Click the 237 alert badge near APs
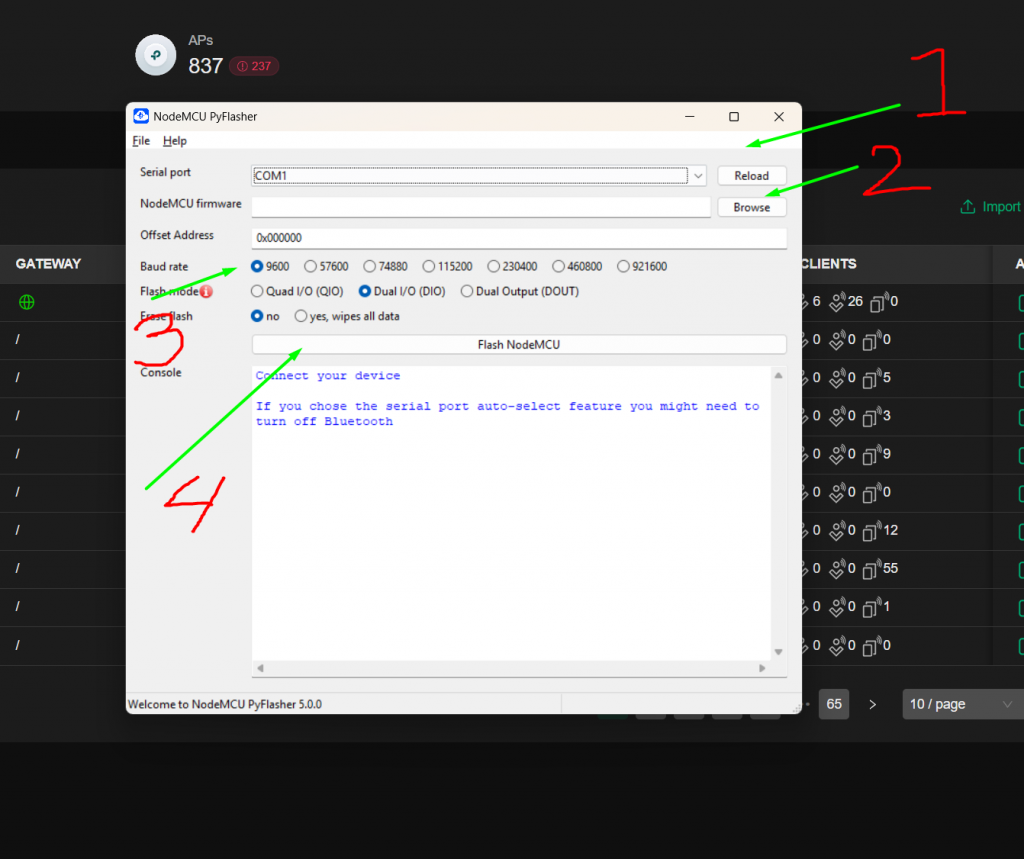 [x=254, y=66]
